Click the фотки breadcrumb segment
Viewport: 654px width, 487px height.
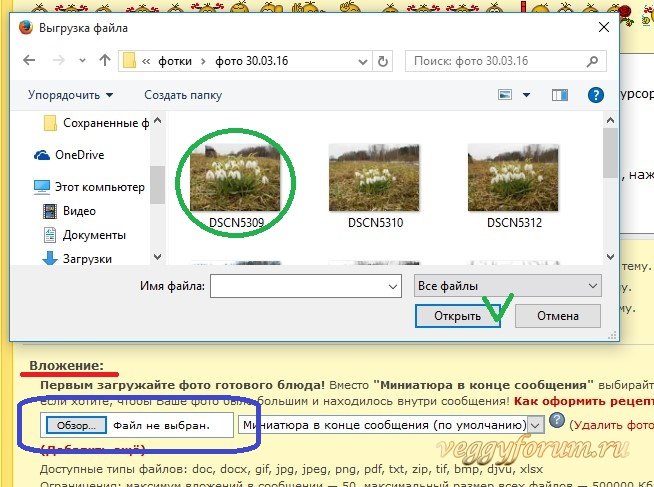point(175,61)
